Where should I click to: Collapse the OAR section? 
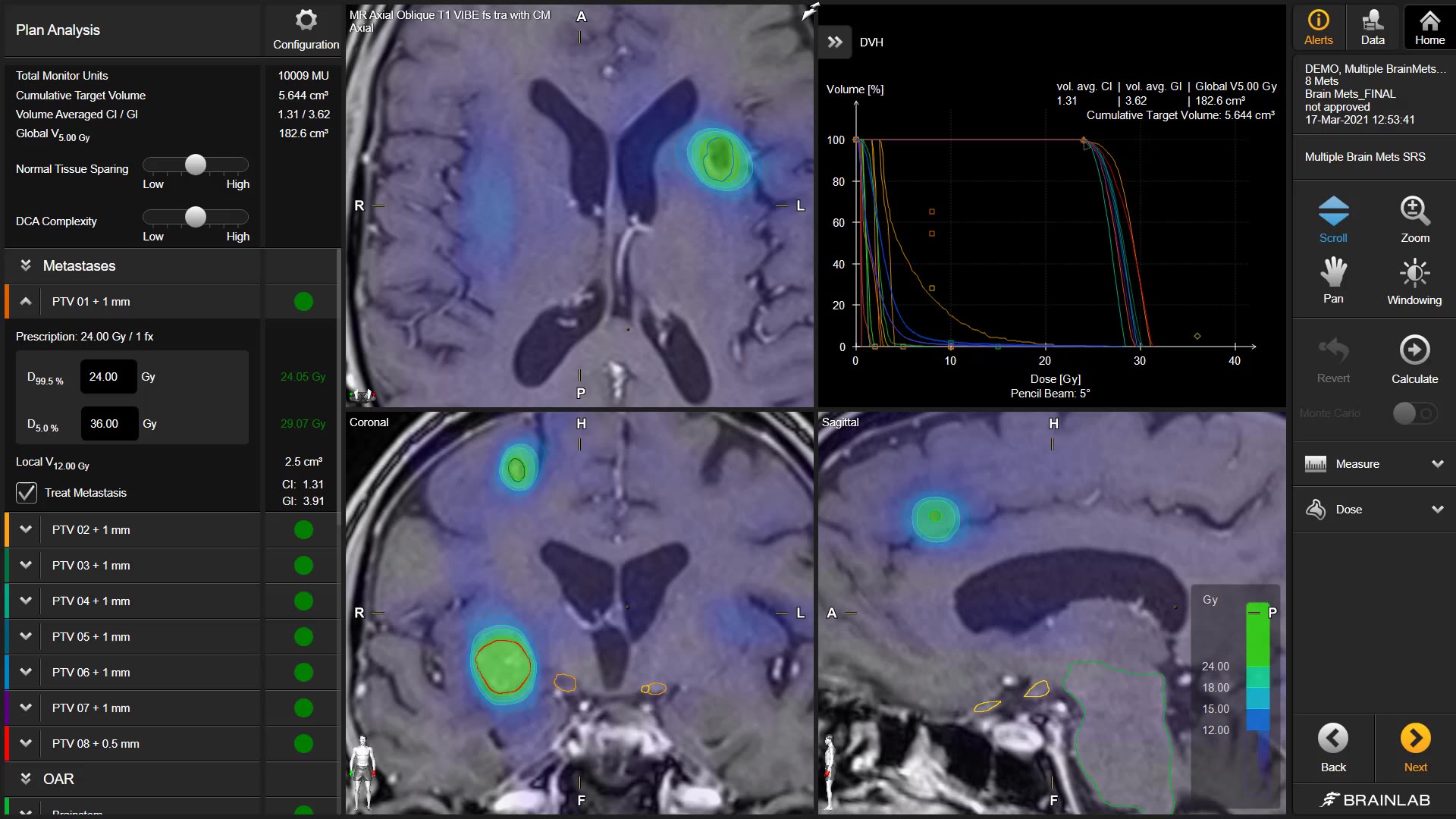26,779
